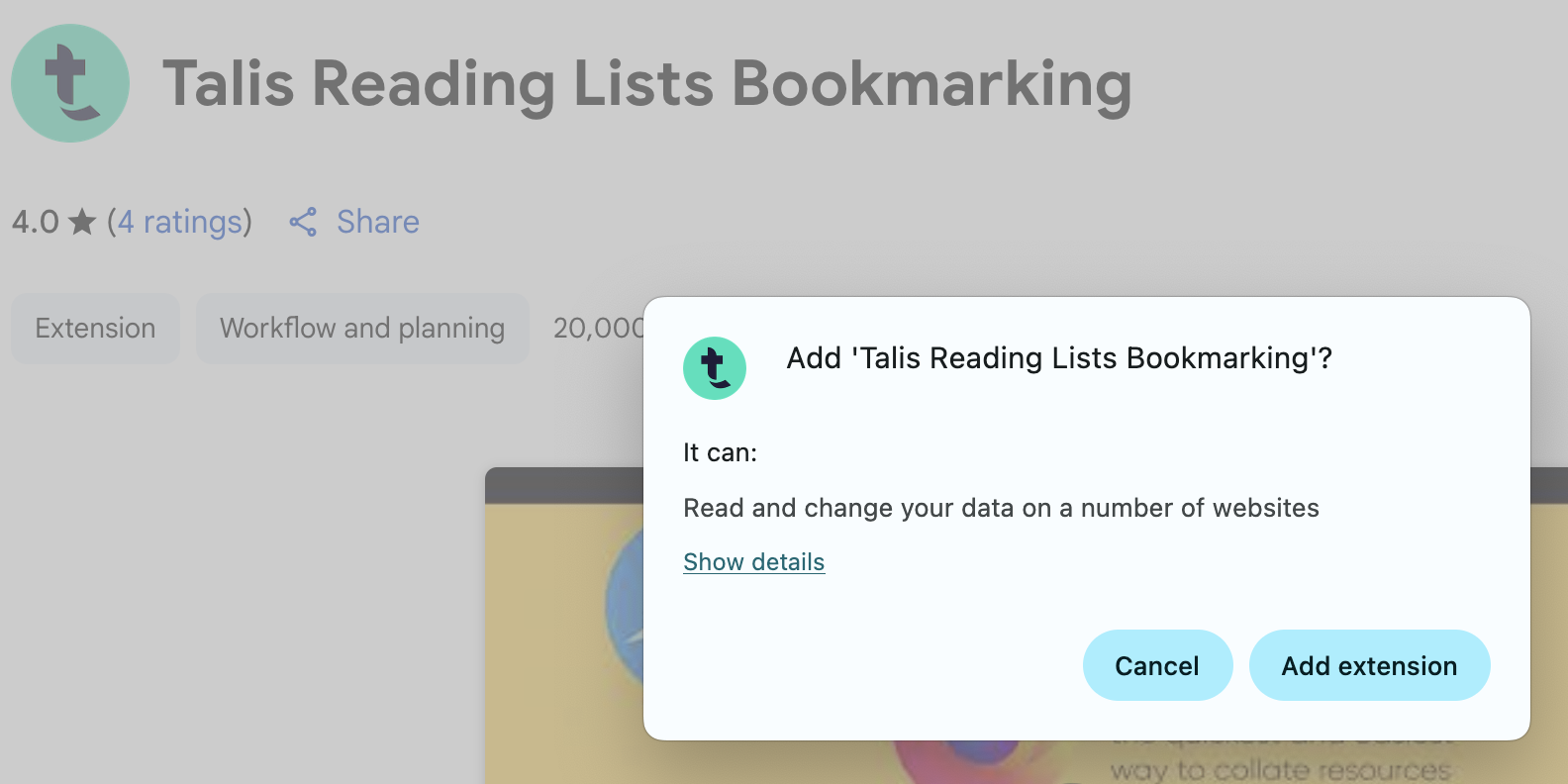The height and width of the screenshot is (784, 1568).
Task: Click the Share link
Action: (x=377, y=222)
